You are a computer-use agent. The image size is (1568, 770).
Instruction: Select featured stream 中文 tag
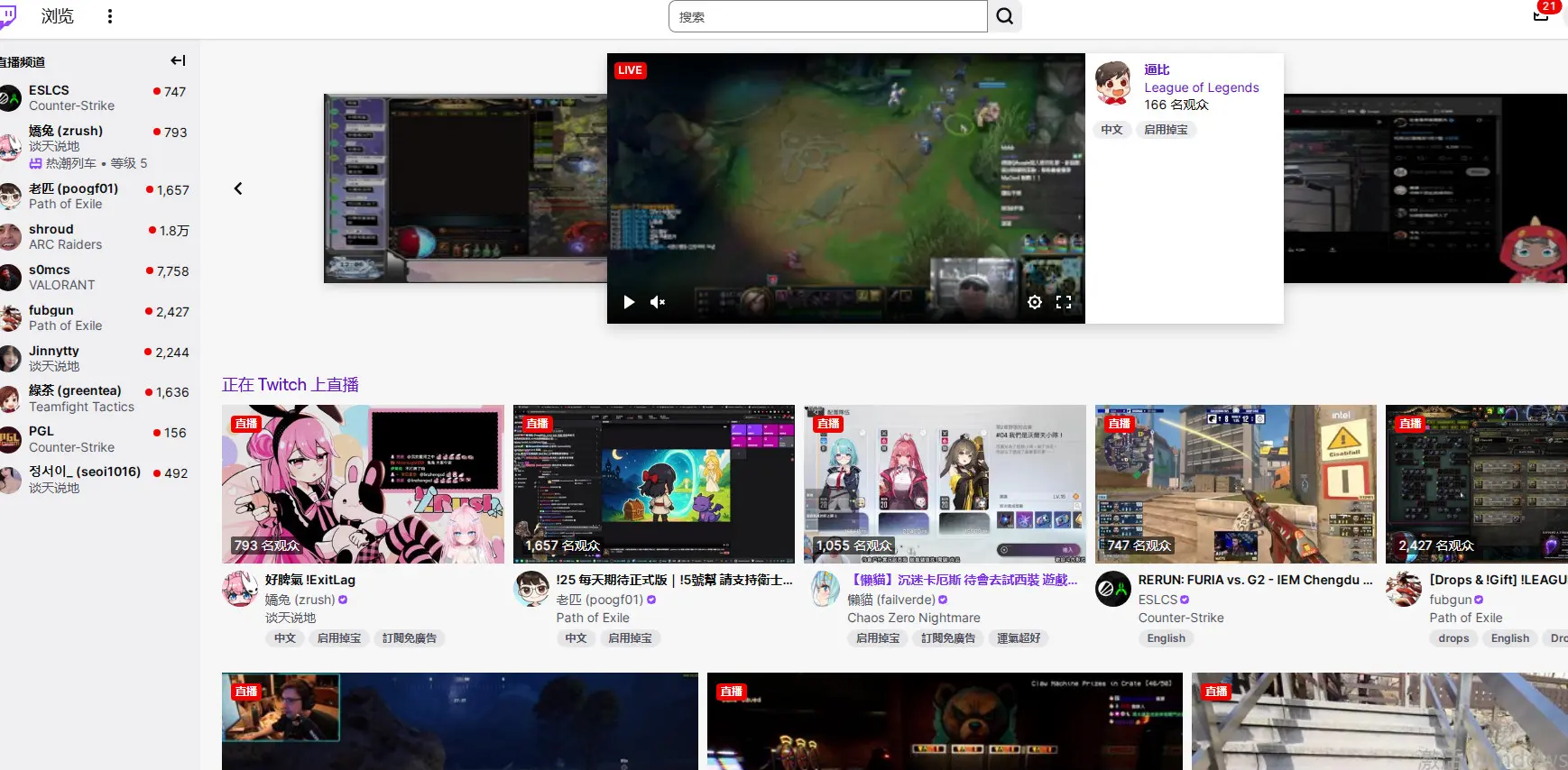pyautogui.click(x=1111, y=130)
